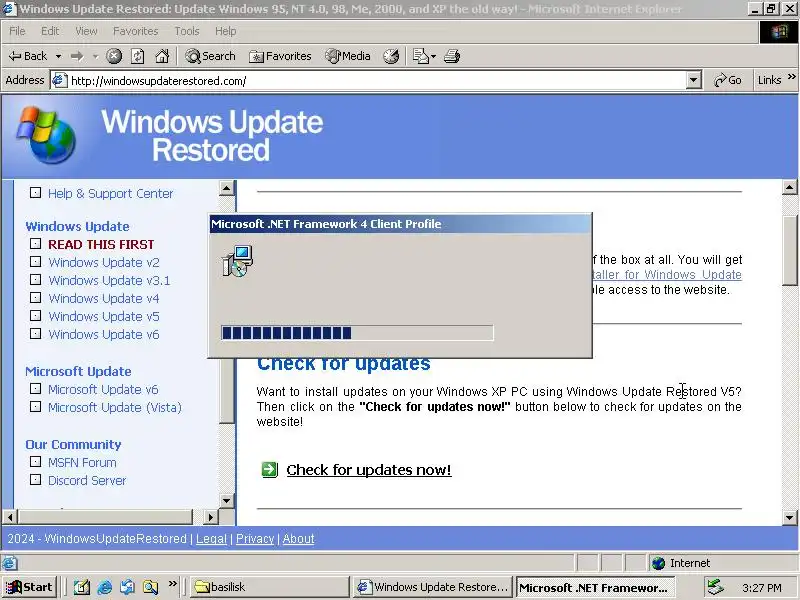Click the .NET installer setup icon
The height and width of the screenshot is (600, 800).
[x=237, y=261]
